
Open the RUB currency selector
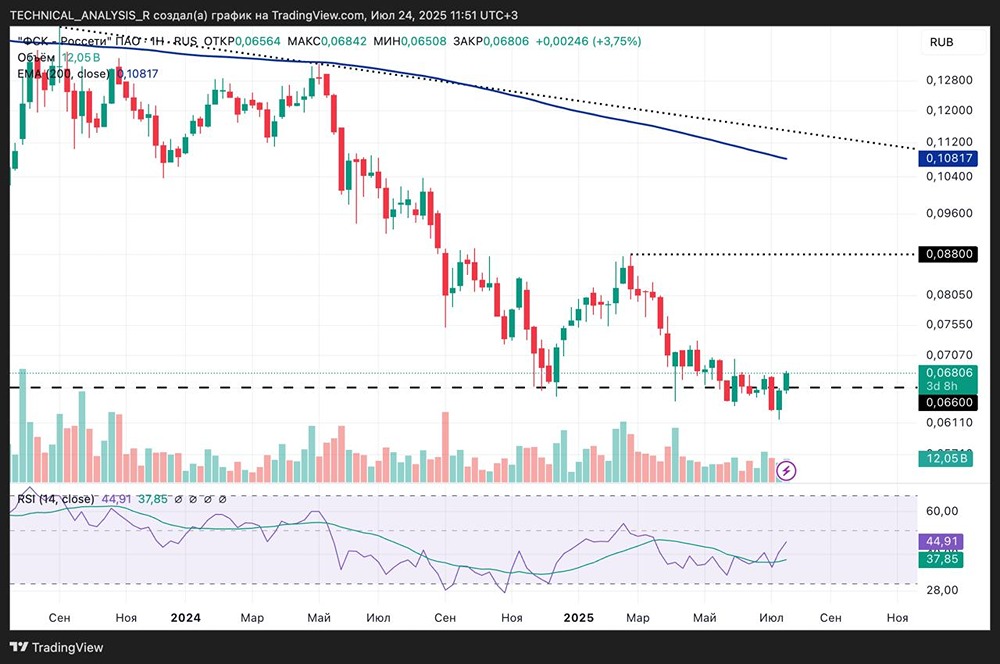(941, 42)
